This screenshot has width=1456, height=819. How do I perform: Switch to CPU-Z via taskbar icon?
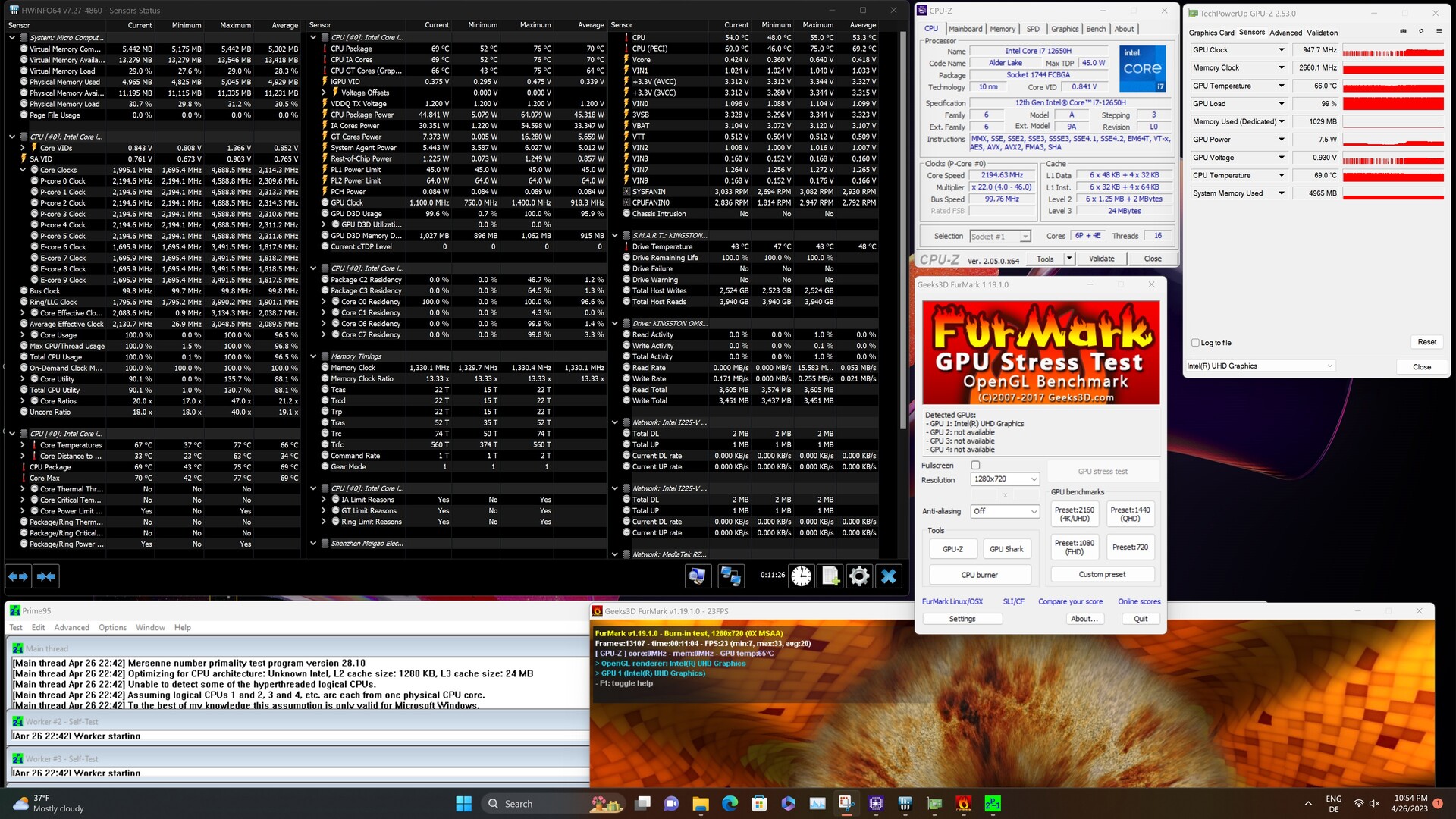[x=876, y=803]
